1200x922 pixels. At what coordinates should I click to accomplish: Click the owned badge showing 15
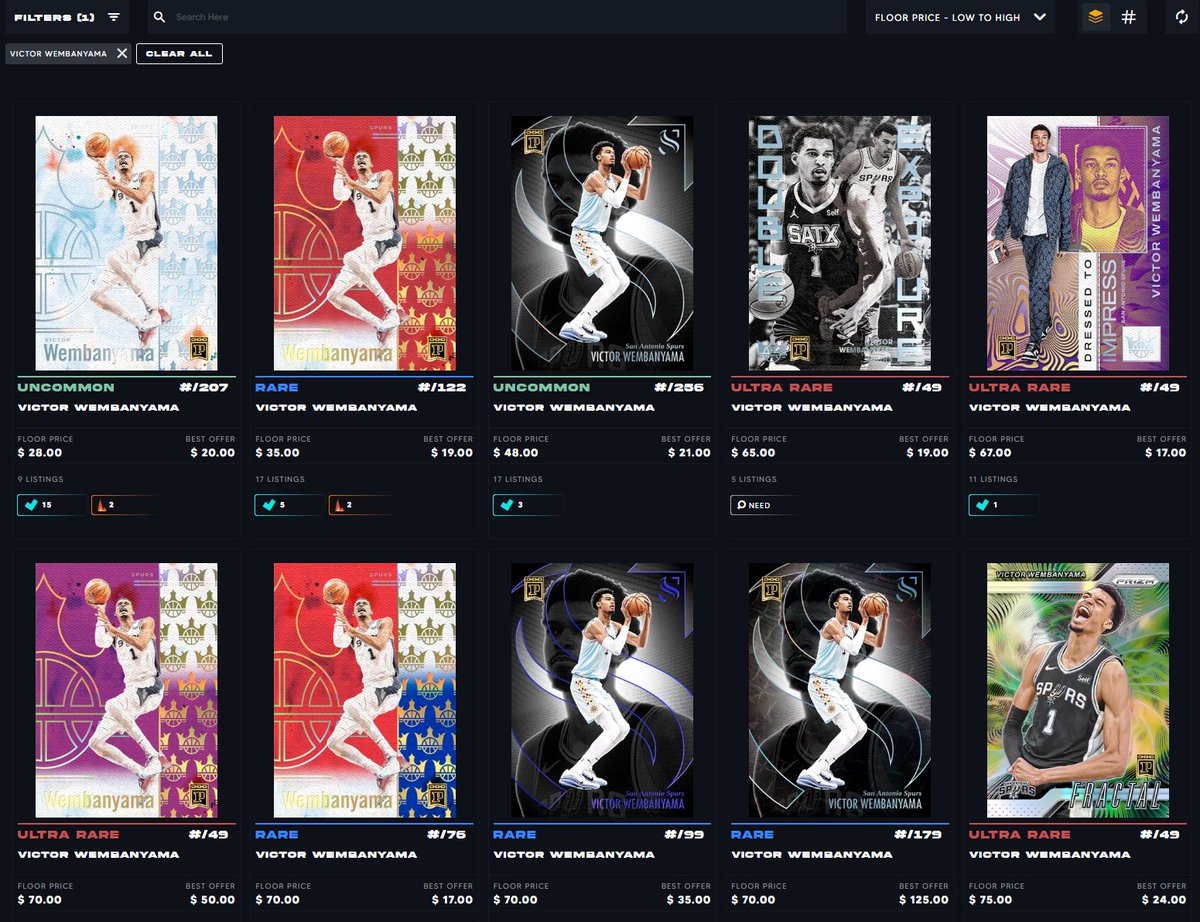click(x=50, y=505)
